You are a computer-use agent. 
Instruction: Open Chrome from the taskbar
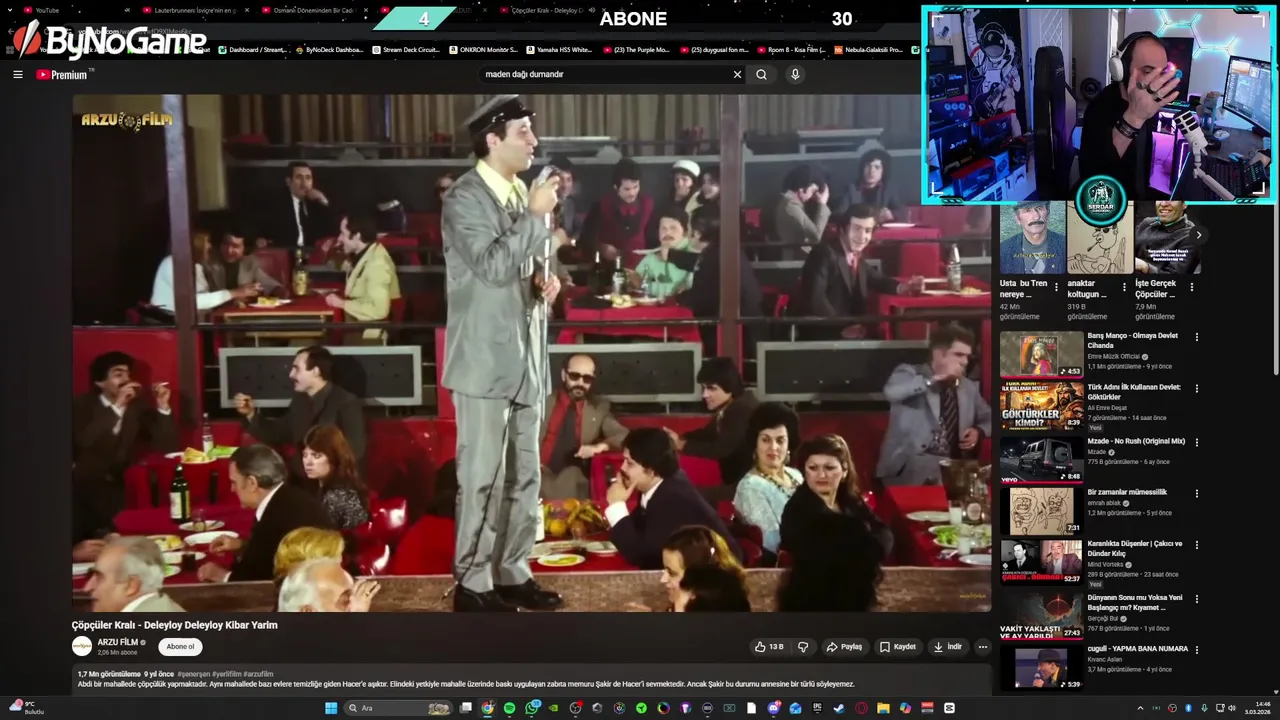(487, 708)
